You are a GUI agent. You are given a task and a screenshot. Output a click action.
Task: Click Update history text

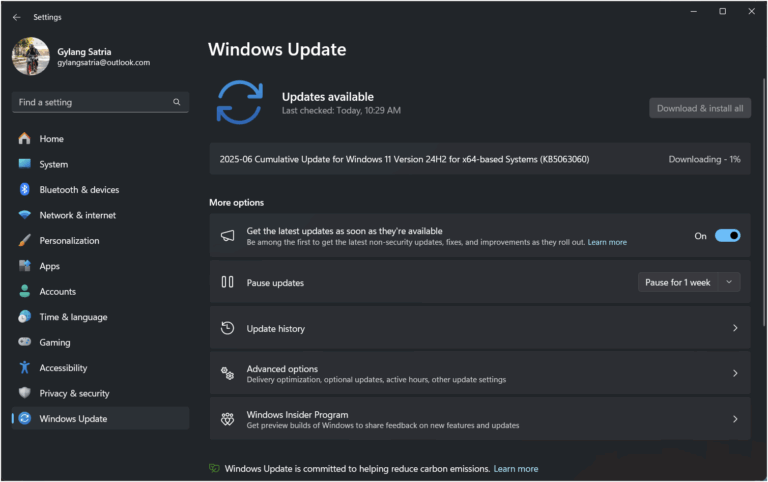pos(275,329)
